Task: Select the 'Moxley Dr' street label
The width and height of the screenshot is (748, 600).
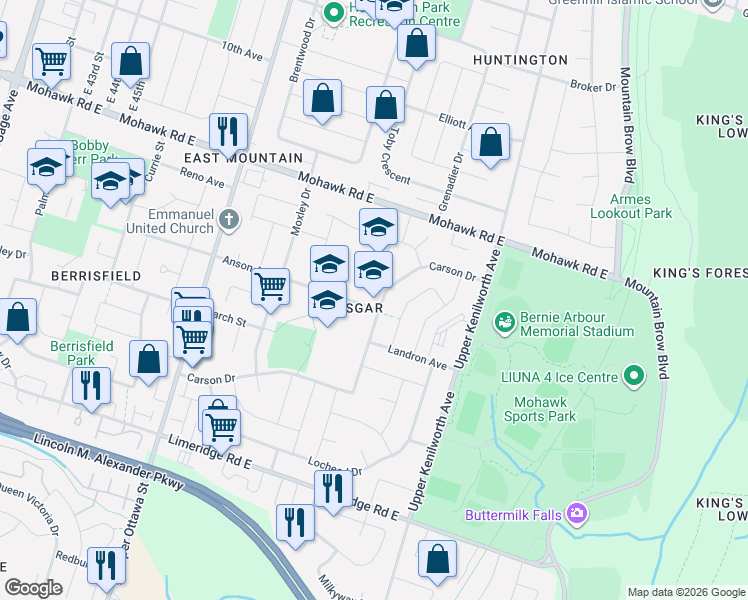Action: (x=301, y=212)
